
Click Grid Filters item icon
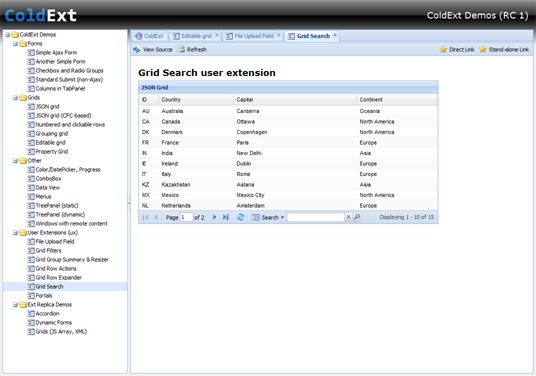point(31,251)
